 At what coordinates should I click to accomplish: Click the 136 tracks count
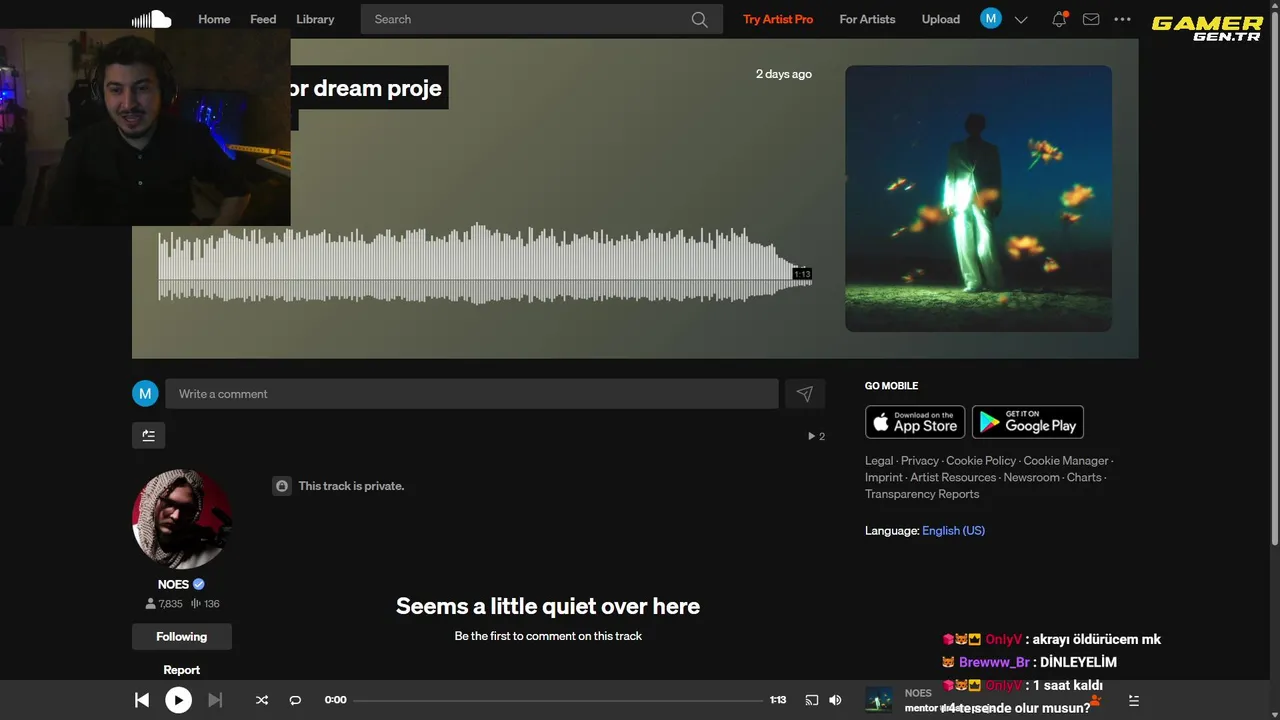pos(205,604)
